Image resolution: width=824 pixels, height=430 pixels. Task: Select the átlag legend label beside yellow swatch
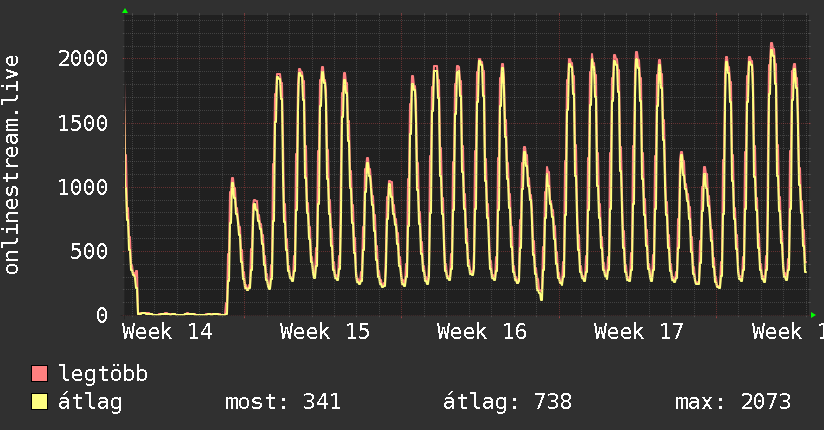[x=90, y=402]
